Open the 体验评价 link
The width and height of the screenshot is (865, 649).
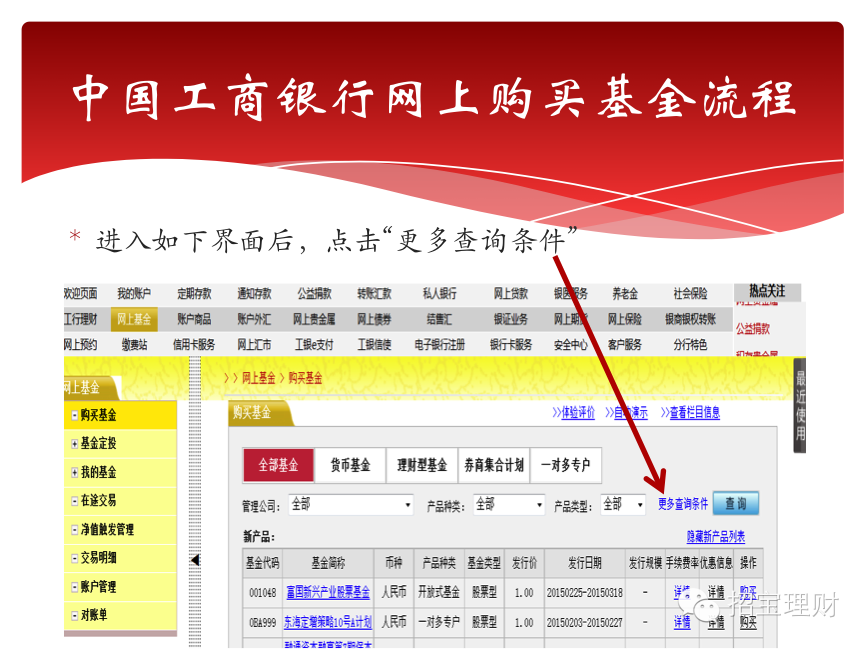(x=578, y=413)
